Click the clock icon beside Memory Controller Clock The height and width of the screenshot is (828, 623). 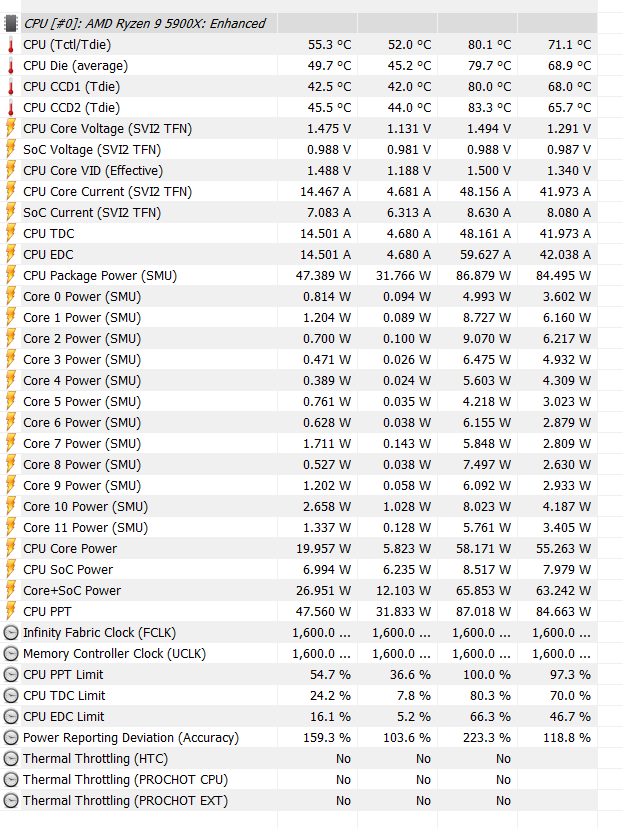(11, 654)
